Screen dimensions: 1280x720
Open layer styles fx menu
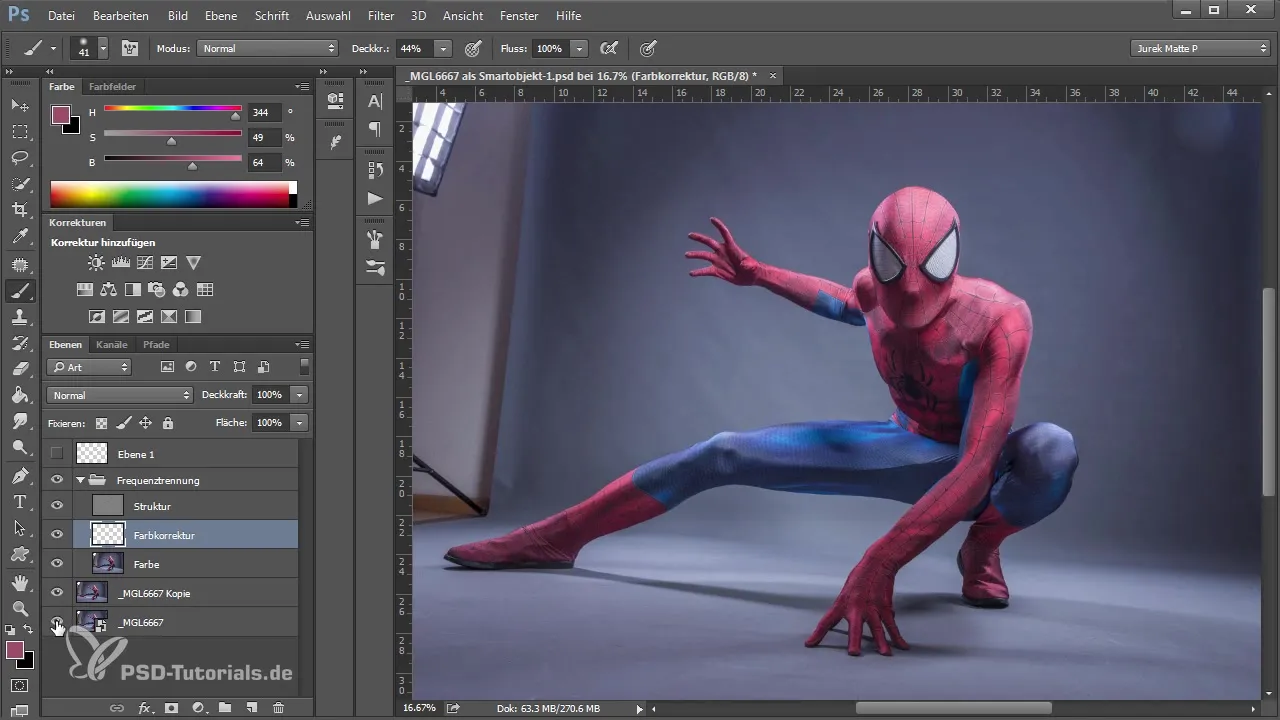pos(145,708)
